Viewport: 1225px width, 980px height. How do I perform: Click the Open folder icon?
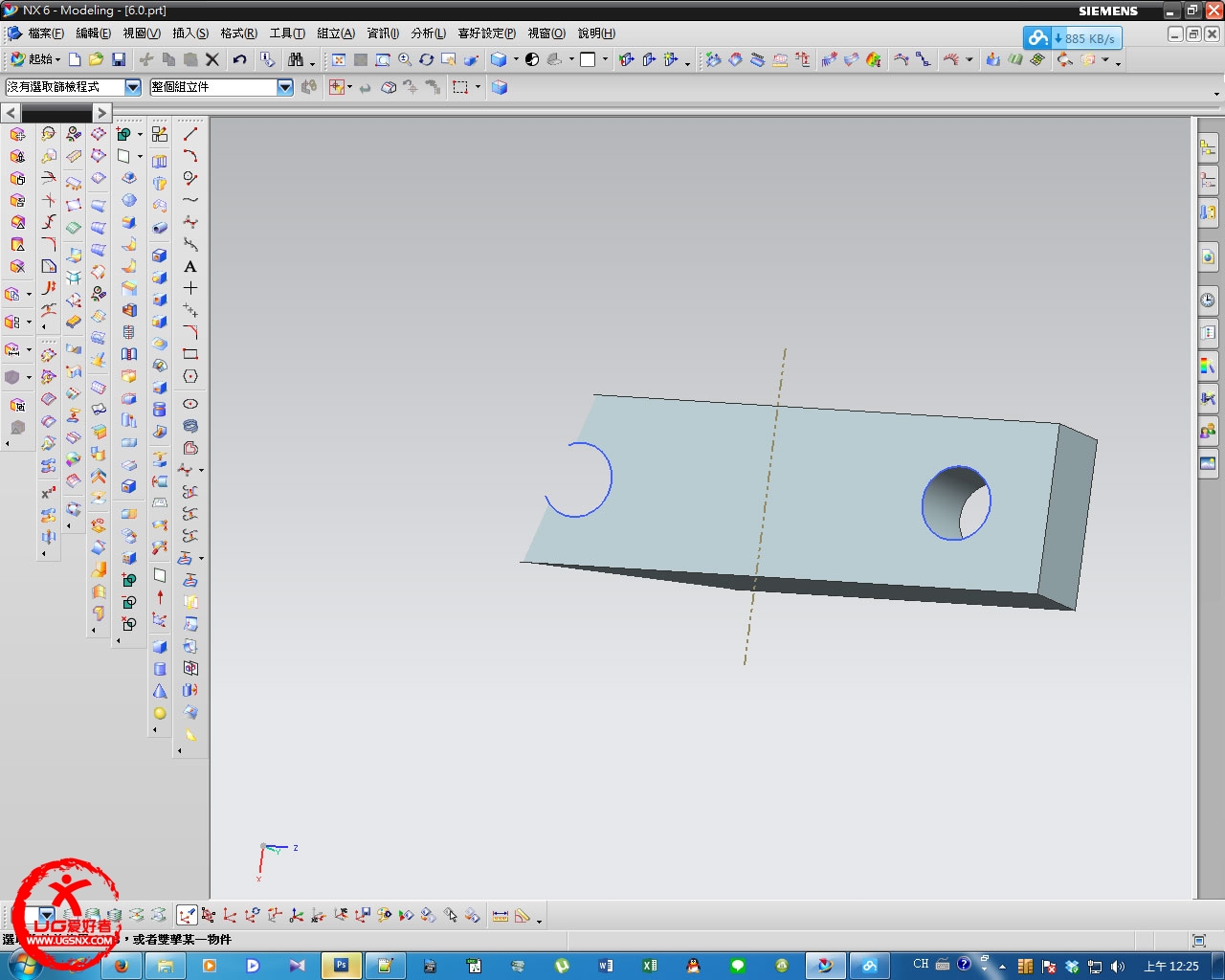96,59
